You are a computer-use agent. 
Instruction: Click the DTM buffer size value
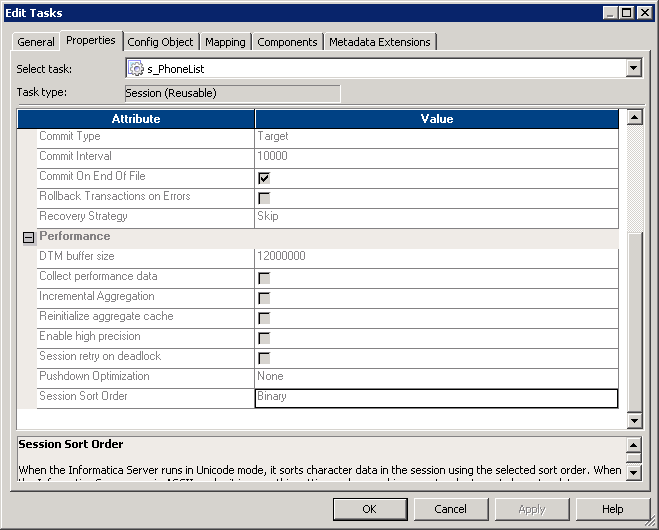pos(436,257)
